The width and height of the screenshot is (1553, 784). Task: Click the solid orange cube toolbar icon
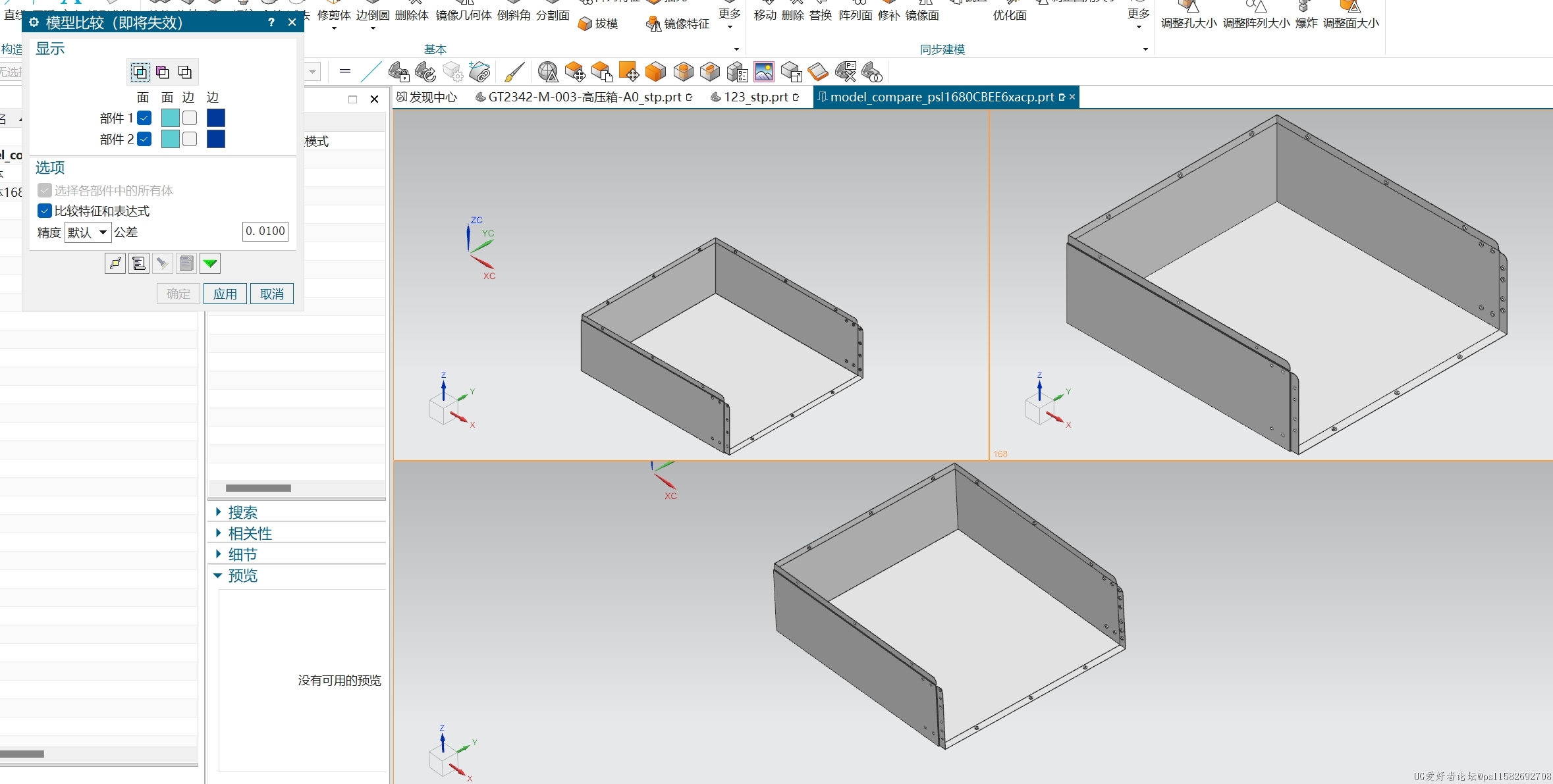656,71
